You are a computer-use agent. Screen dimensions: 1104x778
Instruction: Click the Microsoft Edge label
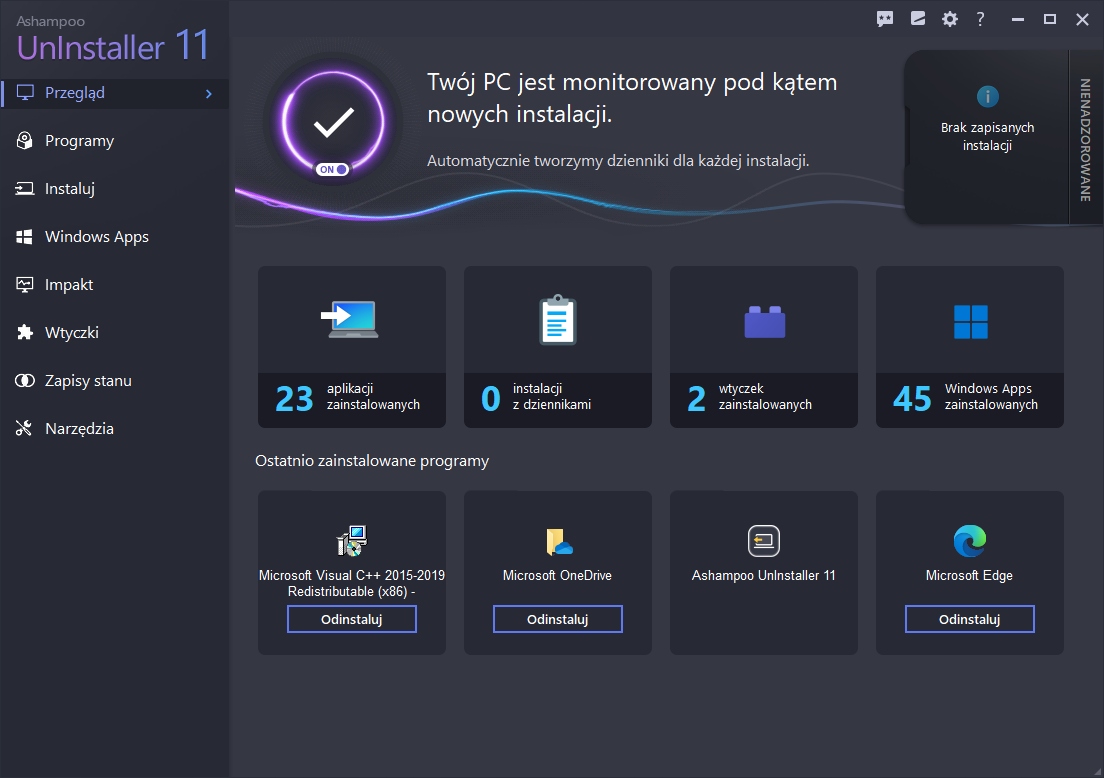pyautogui.click(x=969, y=575)
